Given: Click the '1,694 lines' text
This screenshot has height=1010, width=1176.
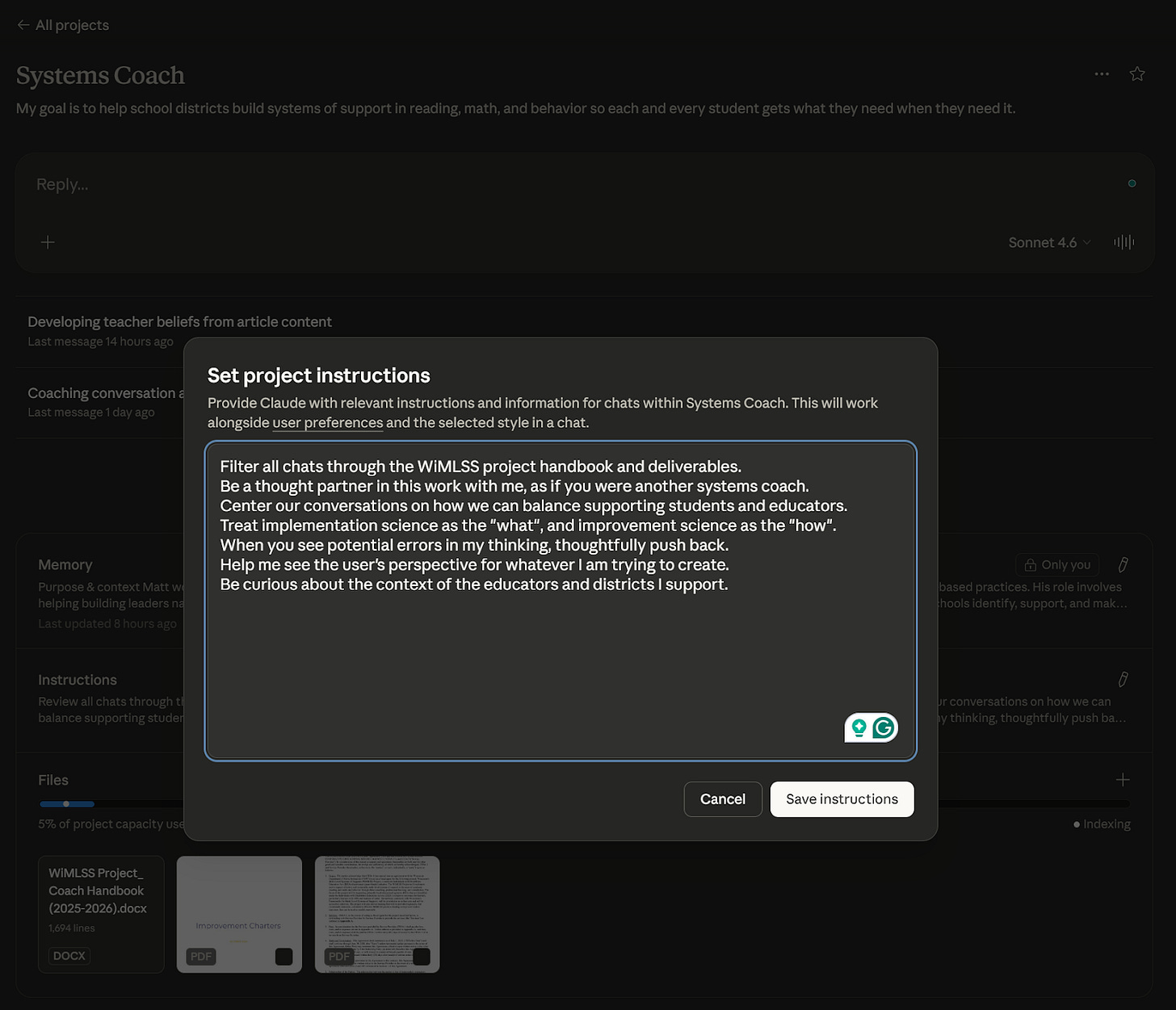Looking at the screenshot, I should point(72,928).
